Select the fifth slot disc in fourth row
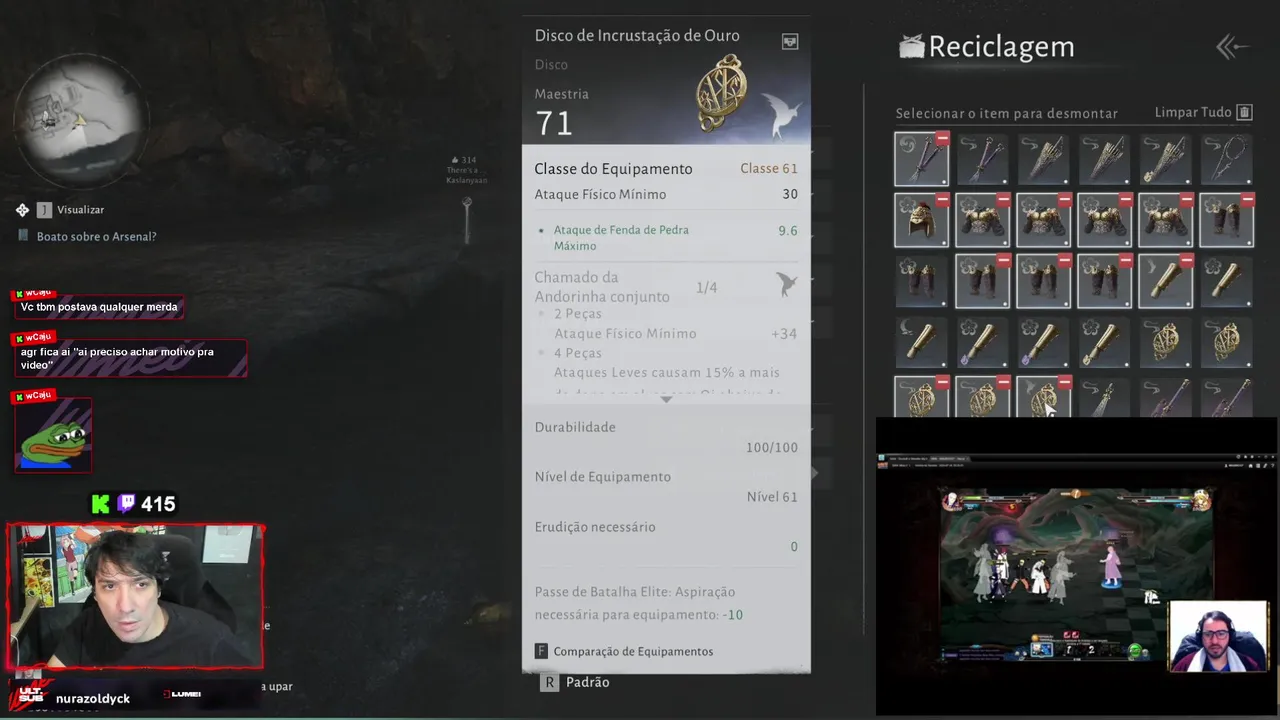This screenshot has width=1280, height=720. [1165, 343]
